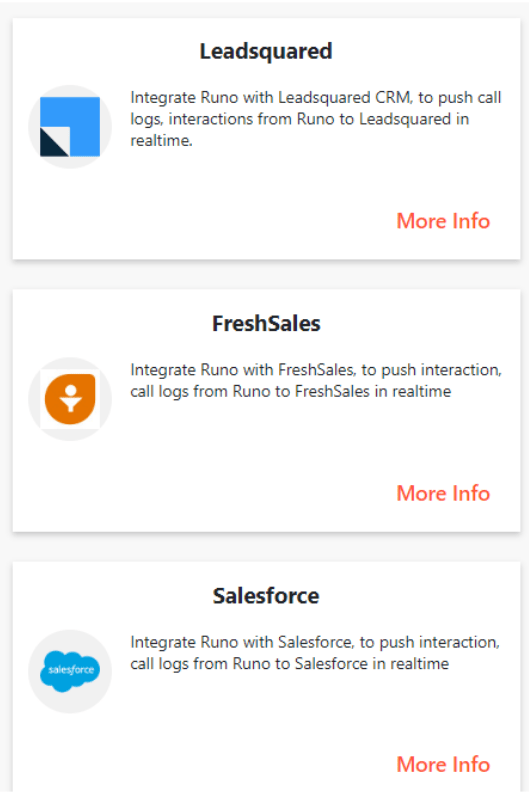Select the Leadsquared card heading
529x802 pixels.
click(x=266, y=51)
